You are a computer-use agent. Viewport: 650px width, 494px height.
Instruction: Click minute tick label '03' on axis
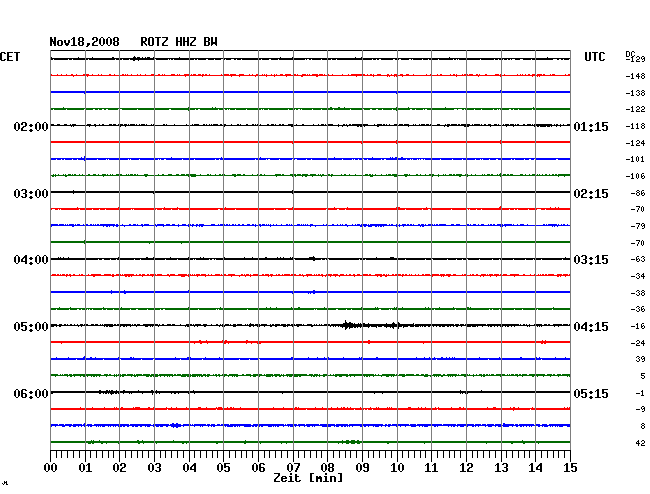click(x=154, y=467)
